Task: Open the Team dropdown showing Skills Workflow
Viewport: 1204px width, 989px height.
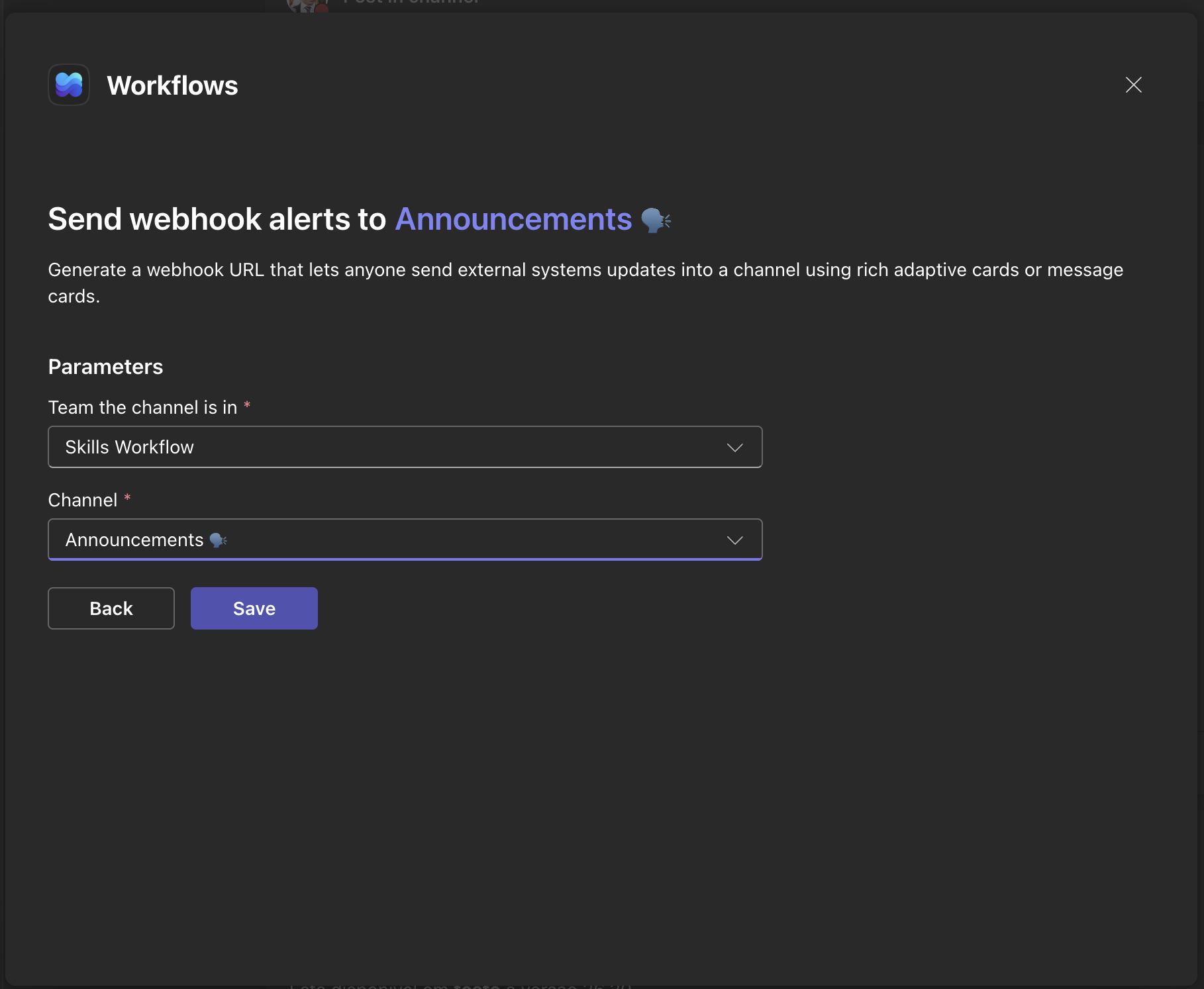Action: point(405,447)
